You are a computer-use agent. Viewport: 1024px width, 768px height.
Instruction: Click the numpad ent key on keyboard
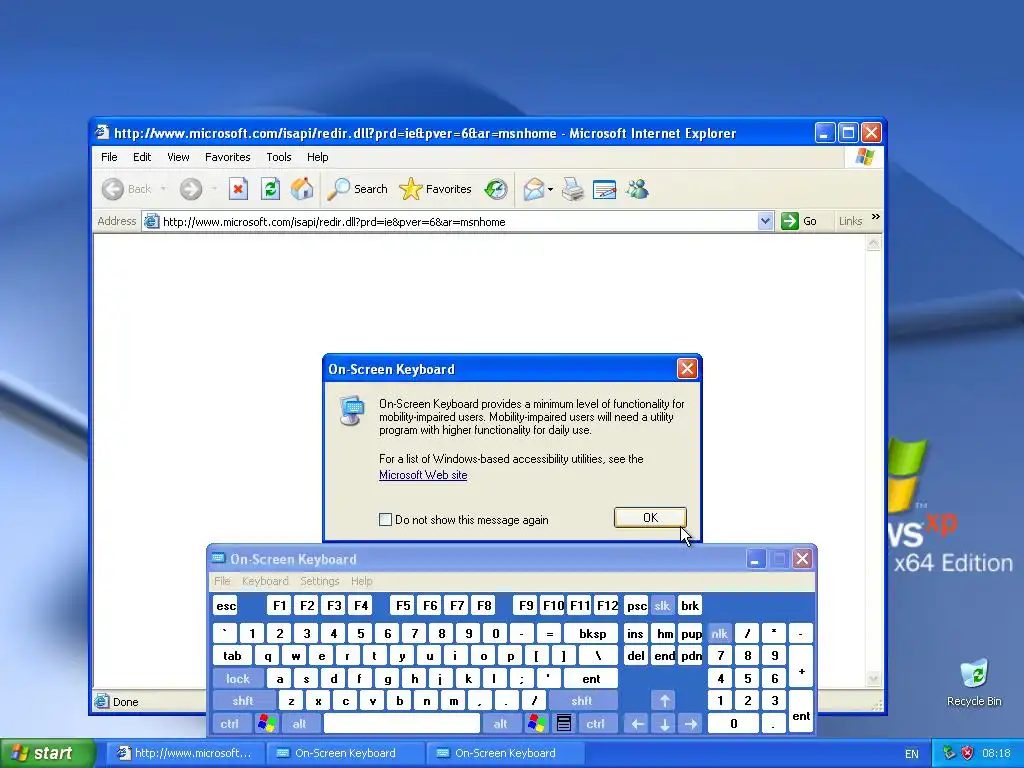(801, 712)
